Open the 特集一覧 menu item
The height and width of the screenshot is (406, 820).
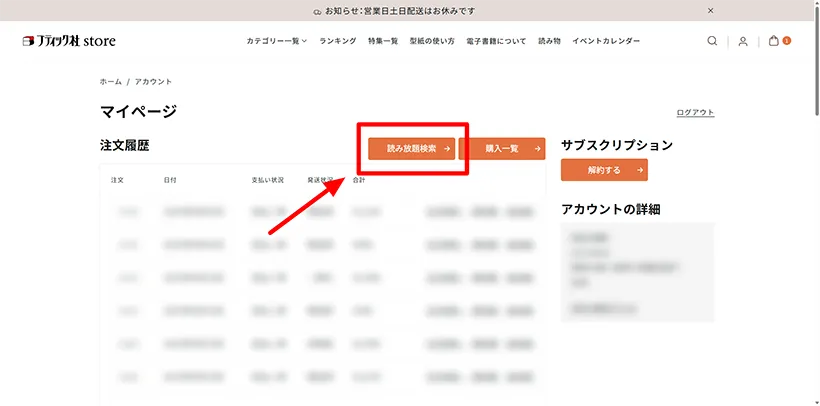click(383, 41)
